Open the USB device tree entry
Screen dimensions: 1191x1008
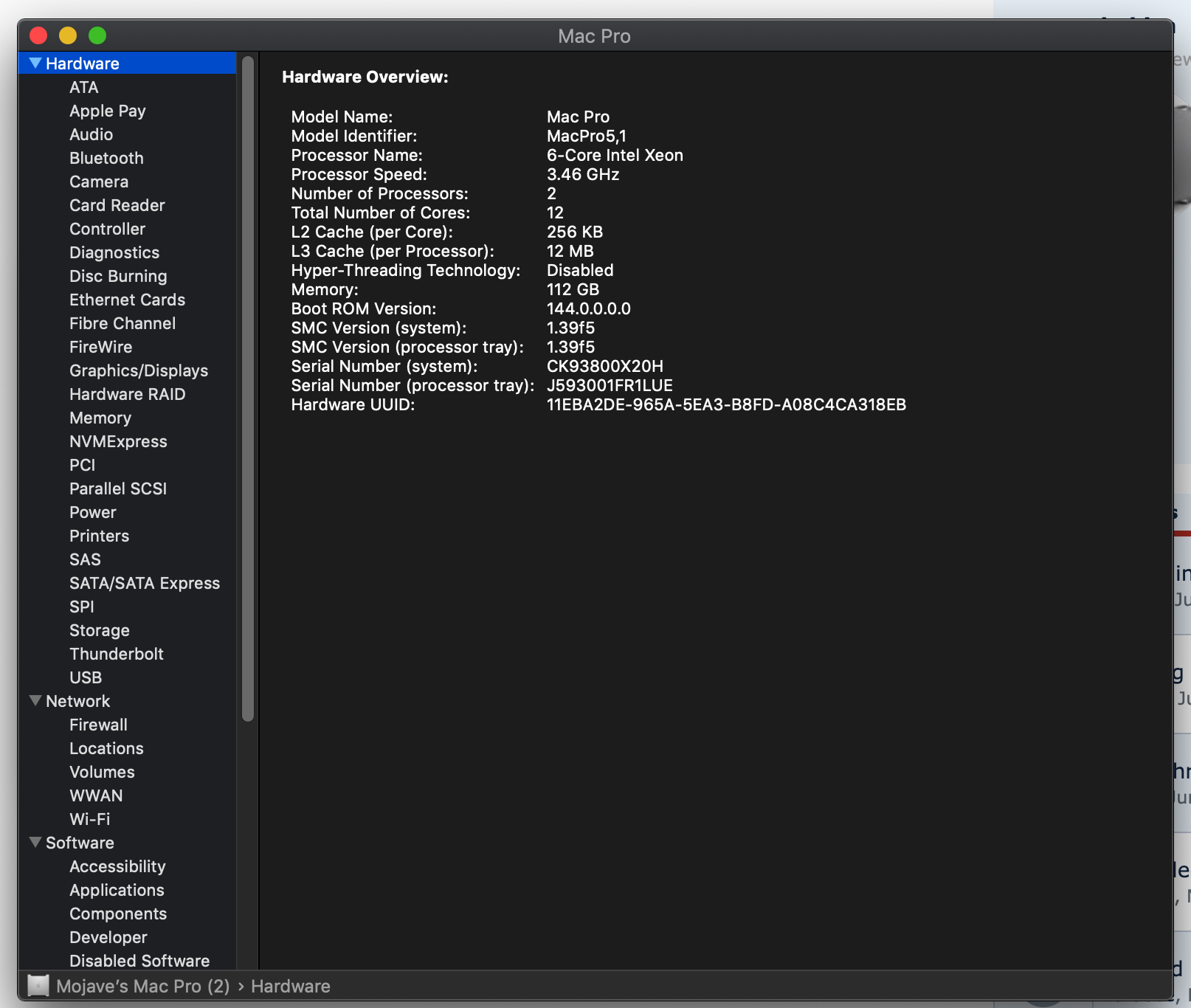[x=86, y=677]
